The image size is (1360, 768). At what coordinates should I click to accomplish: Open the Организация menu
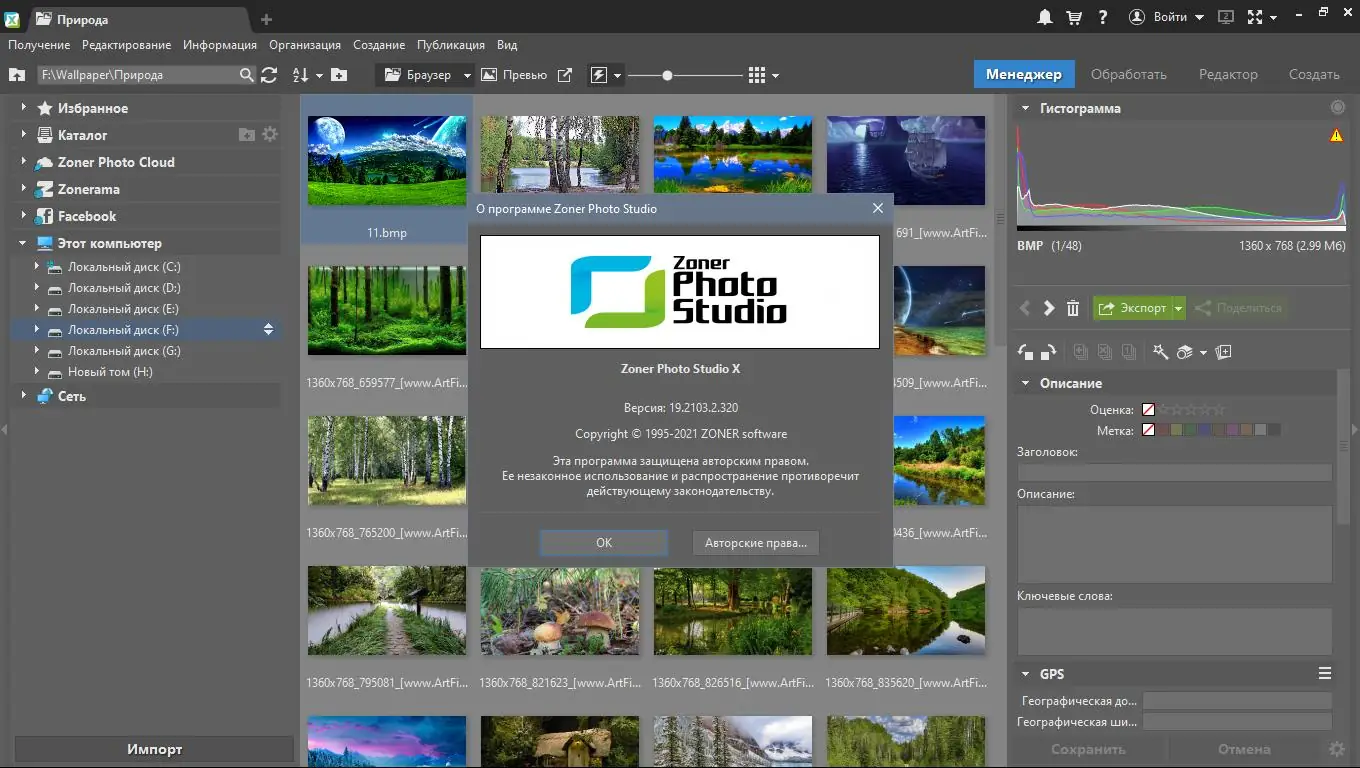[x=305, y=44]
